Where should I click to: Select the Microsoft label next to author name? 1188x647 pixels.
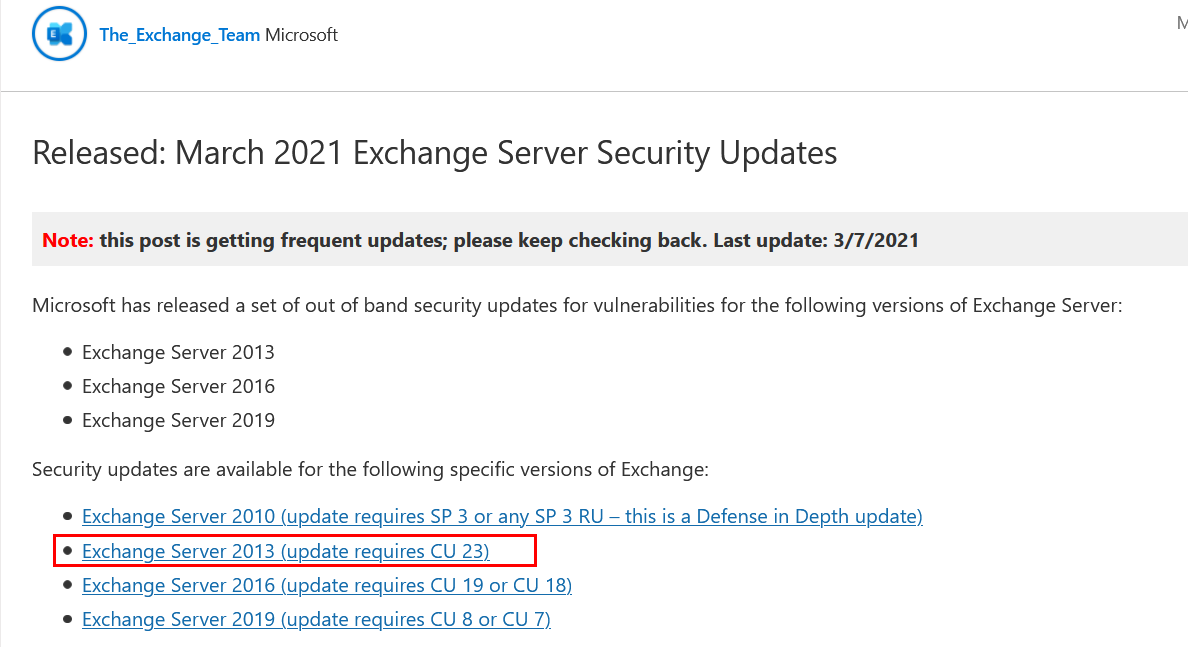303,34
